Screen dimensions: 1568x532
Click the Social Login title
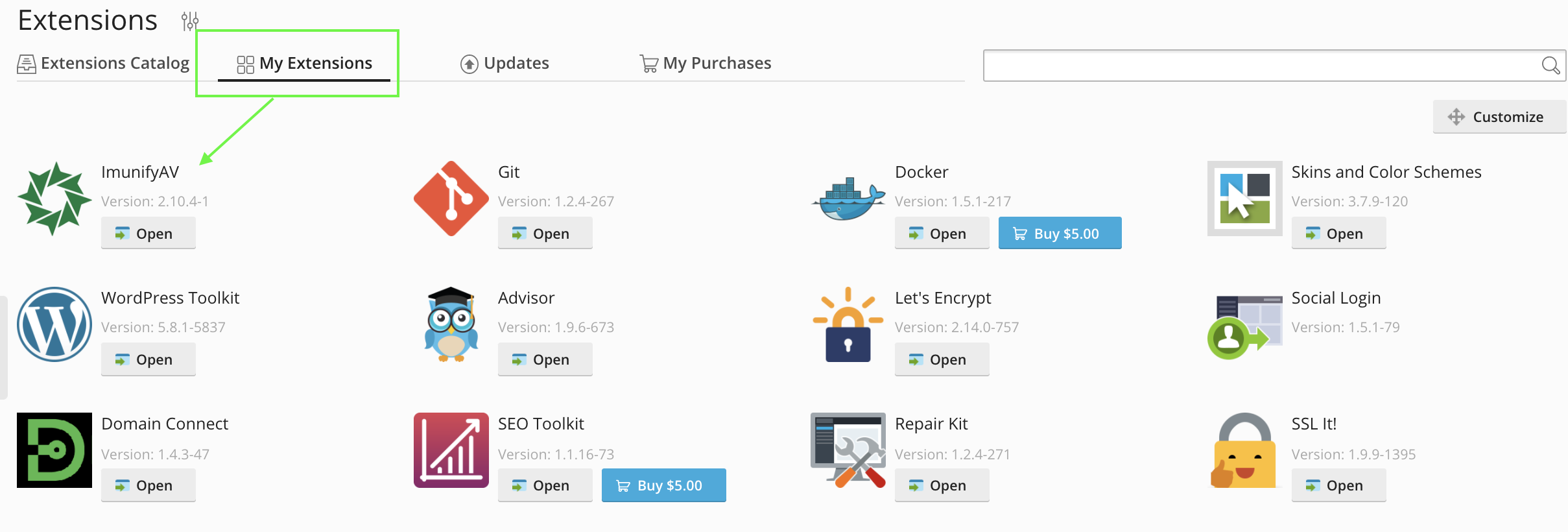pos(1336,298)
